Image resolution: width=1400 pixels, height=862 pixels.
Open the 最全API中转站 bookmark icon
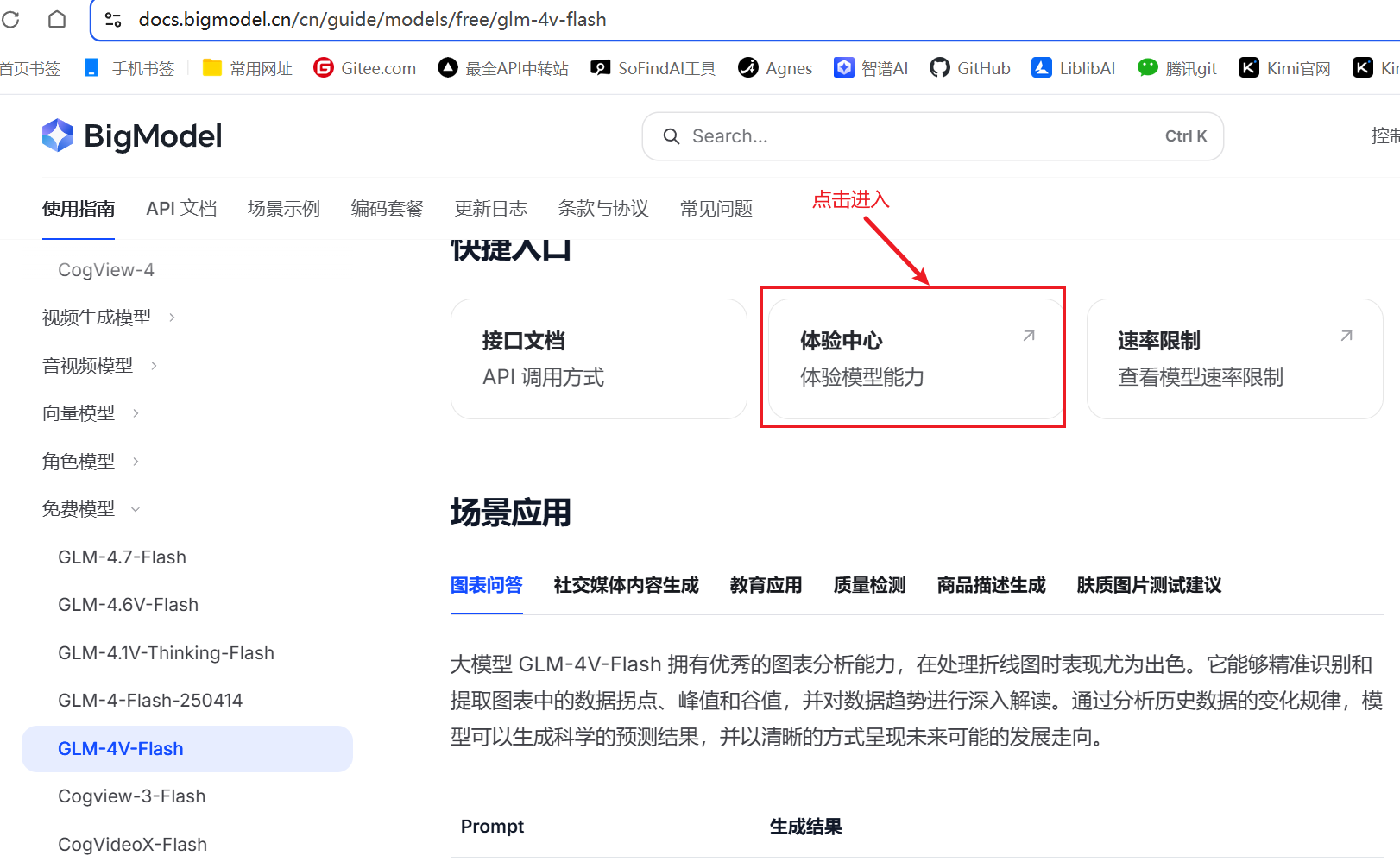[447, 67]
